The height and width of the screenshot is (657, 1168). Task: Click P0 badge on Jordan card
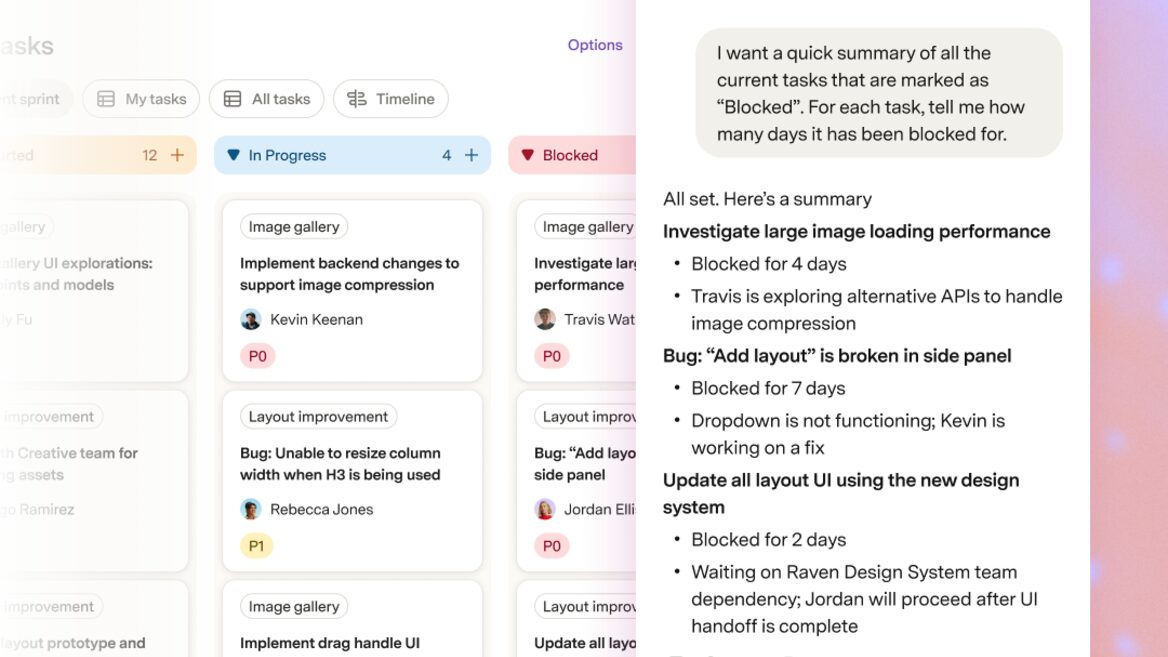552,546
